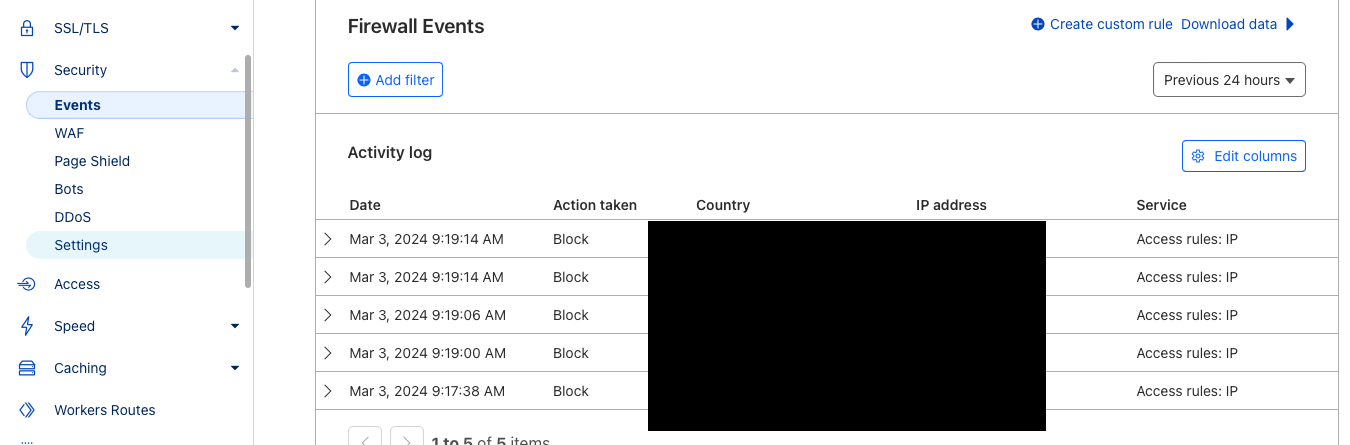Click the sidebar vertical scrollbar
1350x445 pixels.
(248, 170)
